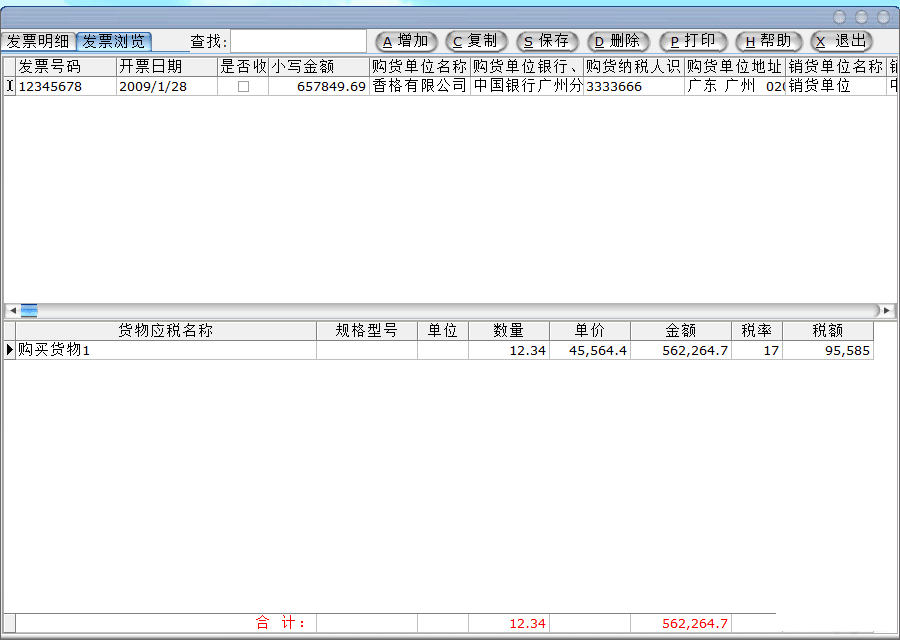Screen dimensions: 900x640
Task: Exit using the 退出 button
Action: pos(841,41)
